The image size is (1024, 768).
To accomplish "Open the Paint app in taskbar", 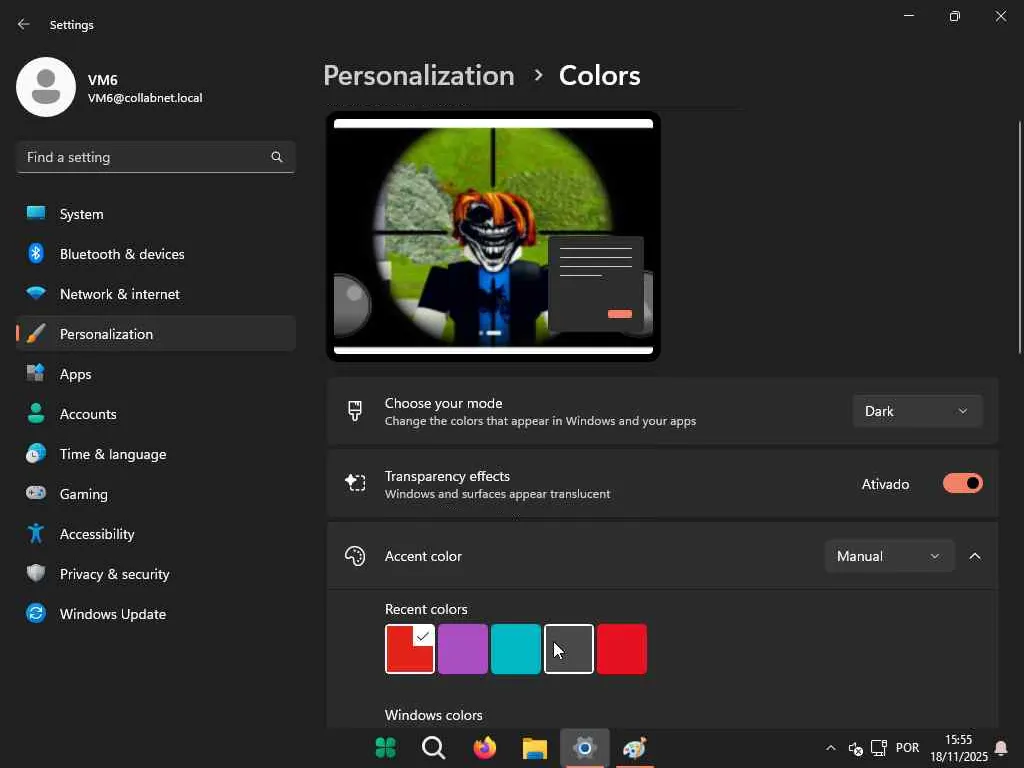I will [634, 748].
